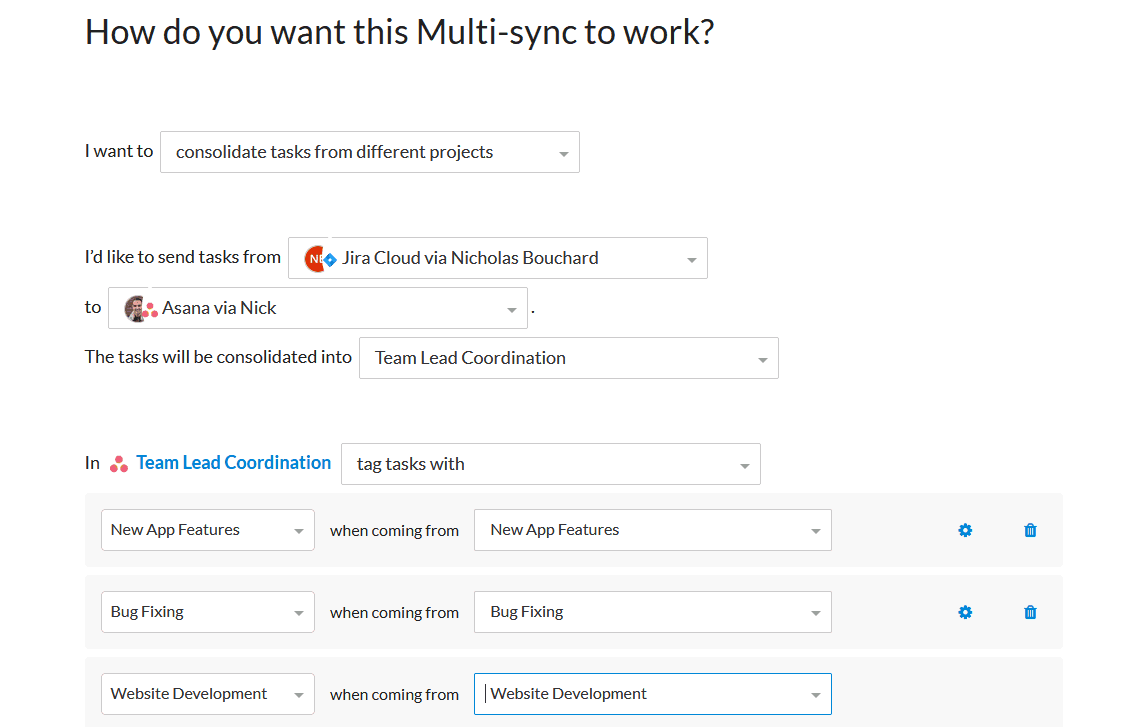Open the consolidated project Team Lead Coordination dropdown
1130x727 pixels.
pyautogui.click(x=569, y=358)
